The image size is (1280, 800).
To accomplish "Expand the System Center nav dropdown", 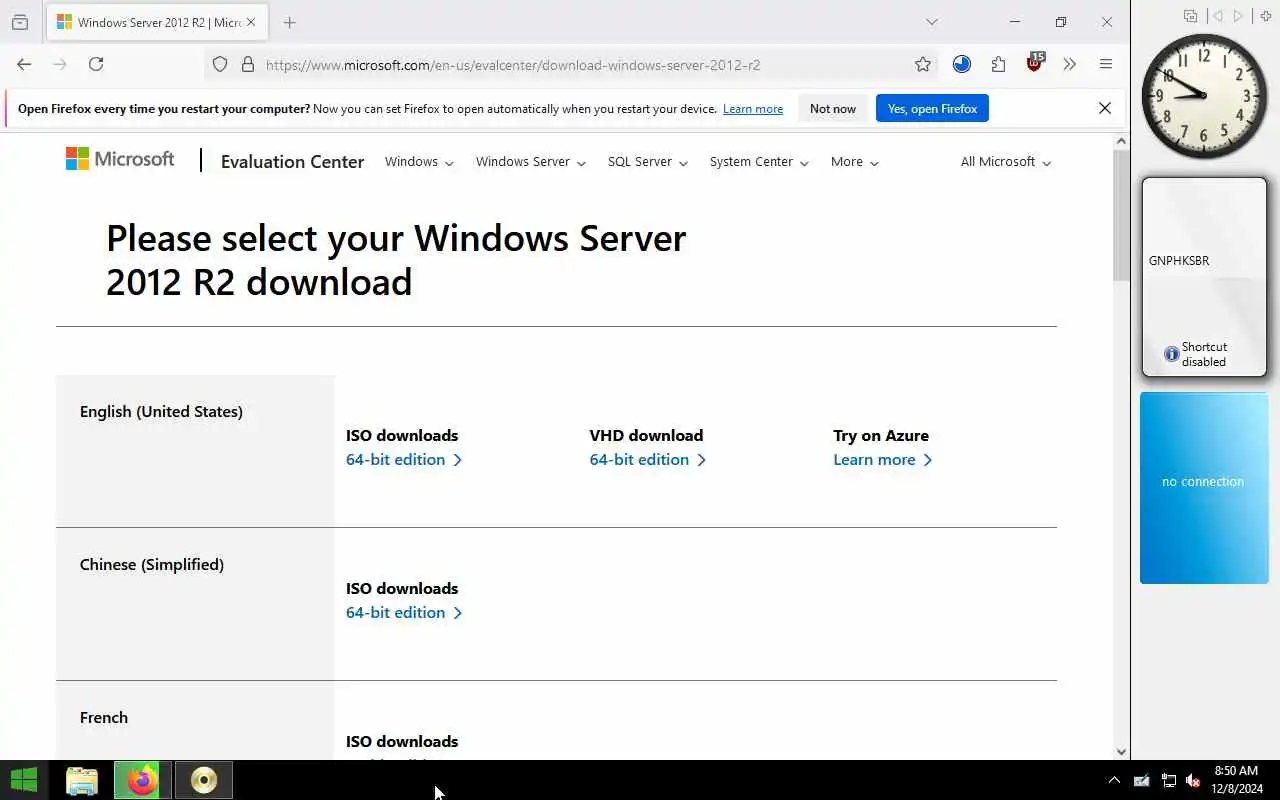I will 759,162.
